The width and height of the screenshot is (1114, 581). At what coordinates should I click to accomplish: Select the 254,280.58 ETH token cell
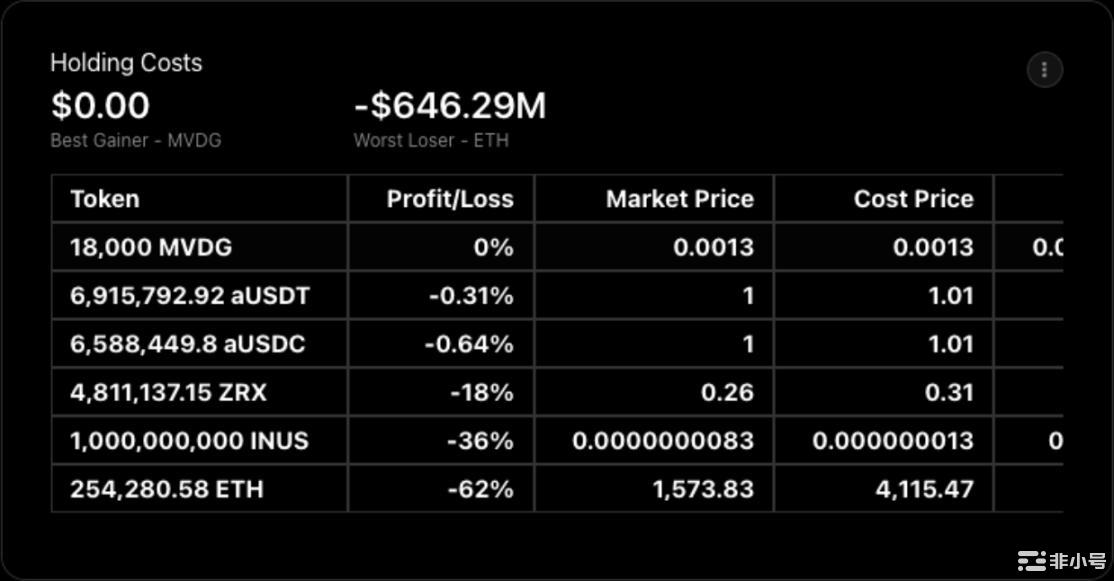click(x=168, y=489)
